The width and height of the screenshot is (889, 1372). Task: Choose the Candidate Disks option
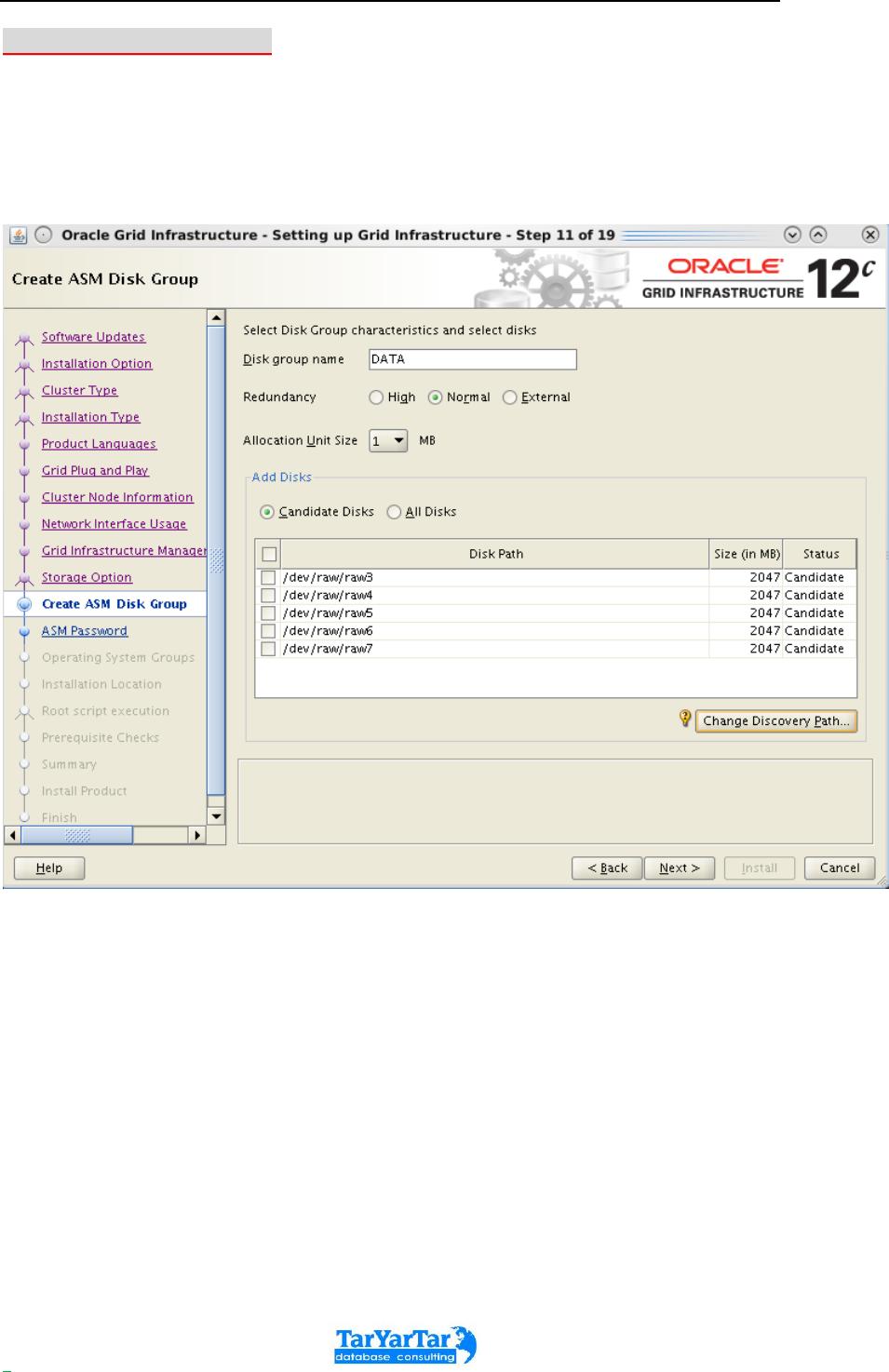click(267, 512)
